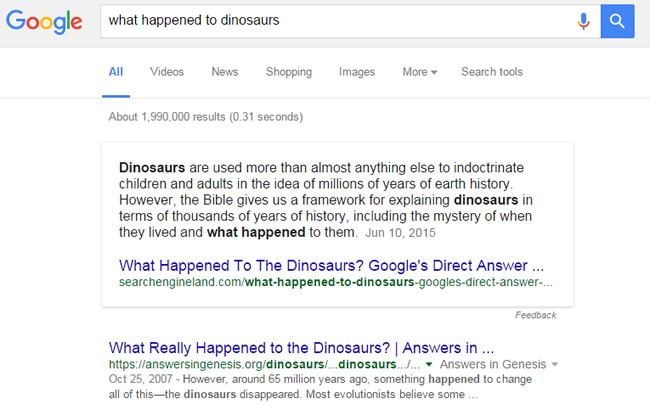Start voice search with the microphone icon

584,20
